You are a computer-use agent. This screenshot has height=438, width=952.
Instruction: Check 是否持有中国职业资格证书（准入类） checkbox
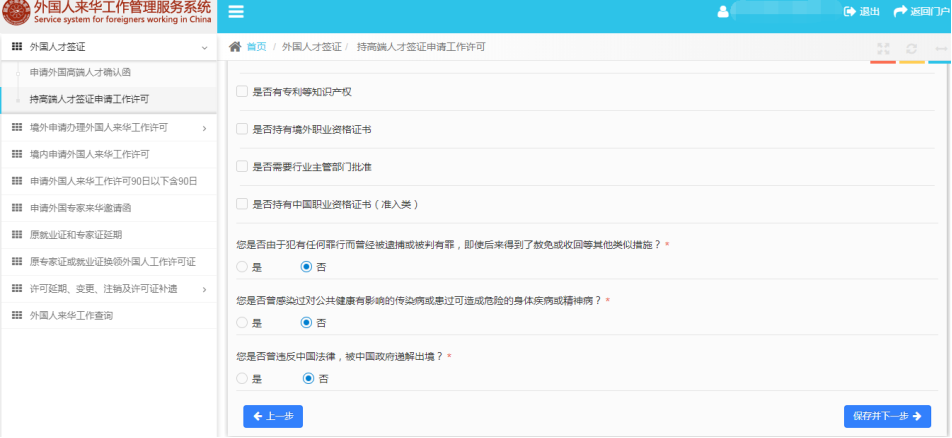click(242, 204)
